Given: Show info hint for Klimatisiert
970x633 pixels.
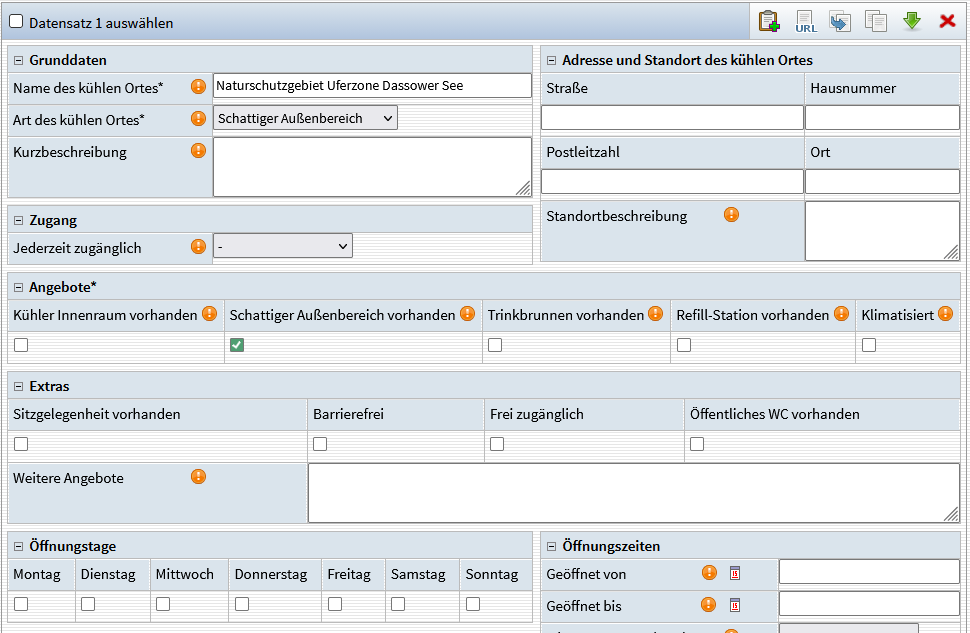Looking at the screenshot, I should coord(945,314).
